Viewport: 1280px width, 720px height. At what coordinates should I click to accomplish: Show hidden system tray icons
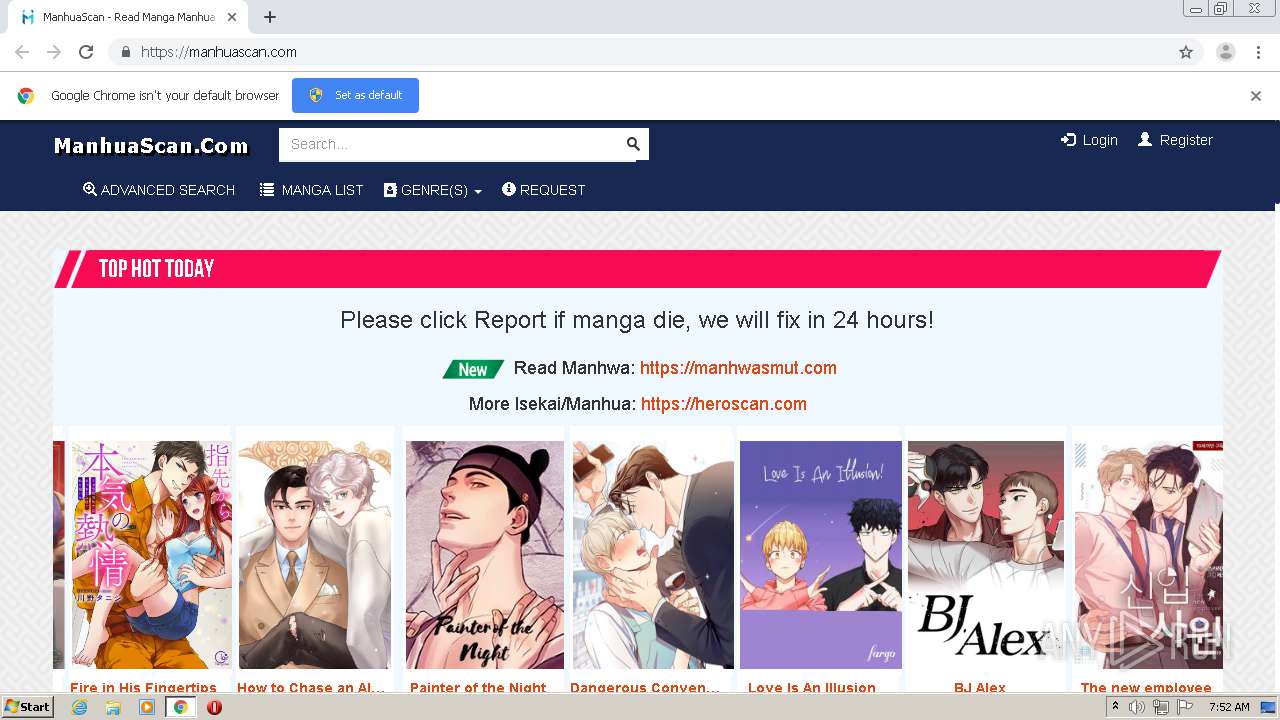click(1115, 707)
